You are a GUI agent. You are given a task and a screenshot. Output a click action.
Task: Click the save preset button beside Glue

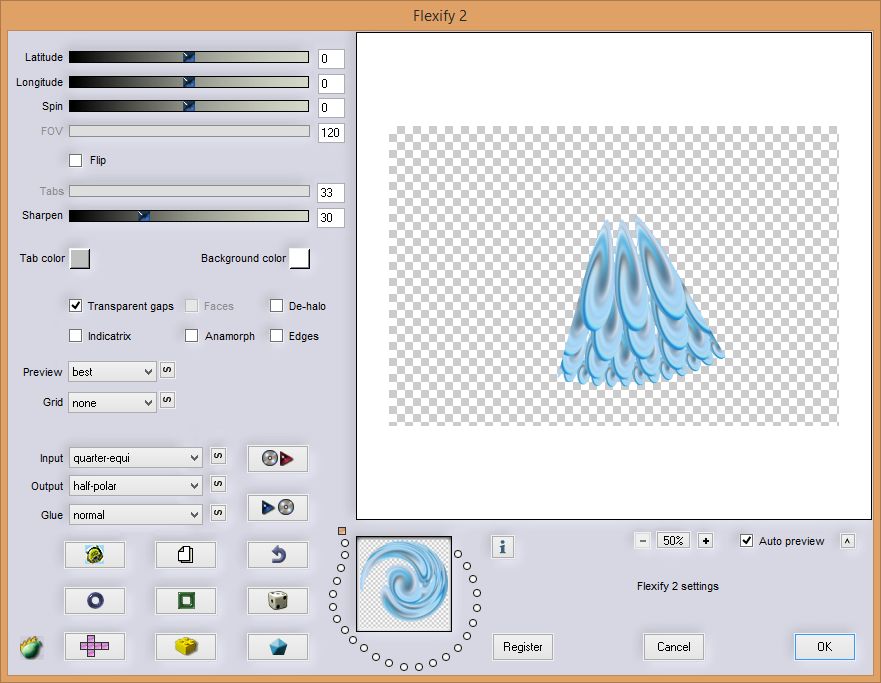click(278, 508)
